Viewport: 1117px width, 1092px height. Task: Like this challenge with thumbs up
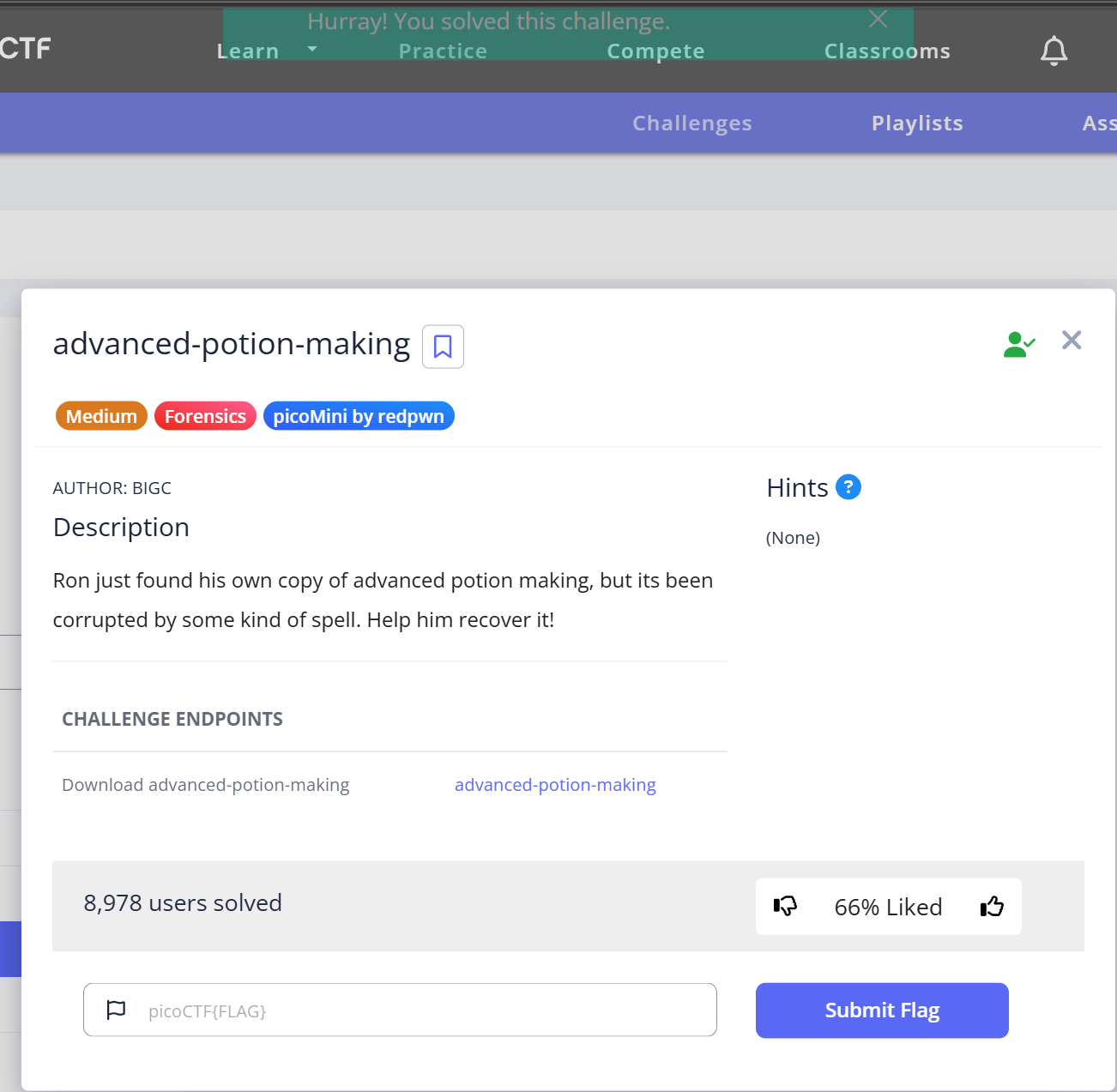[992, 906]
